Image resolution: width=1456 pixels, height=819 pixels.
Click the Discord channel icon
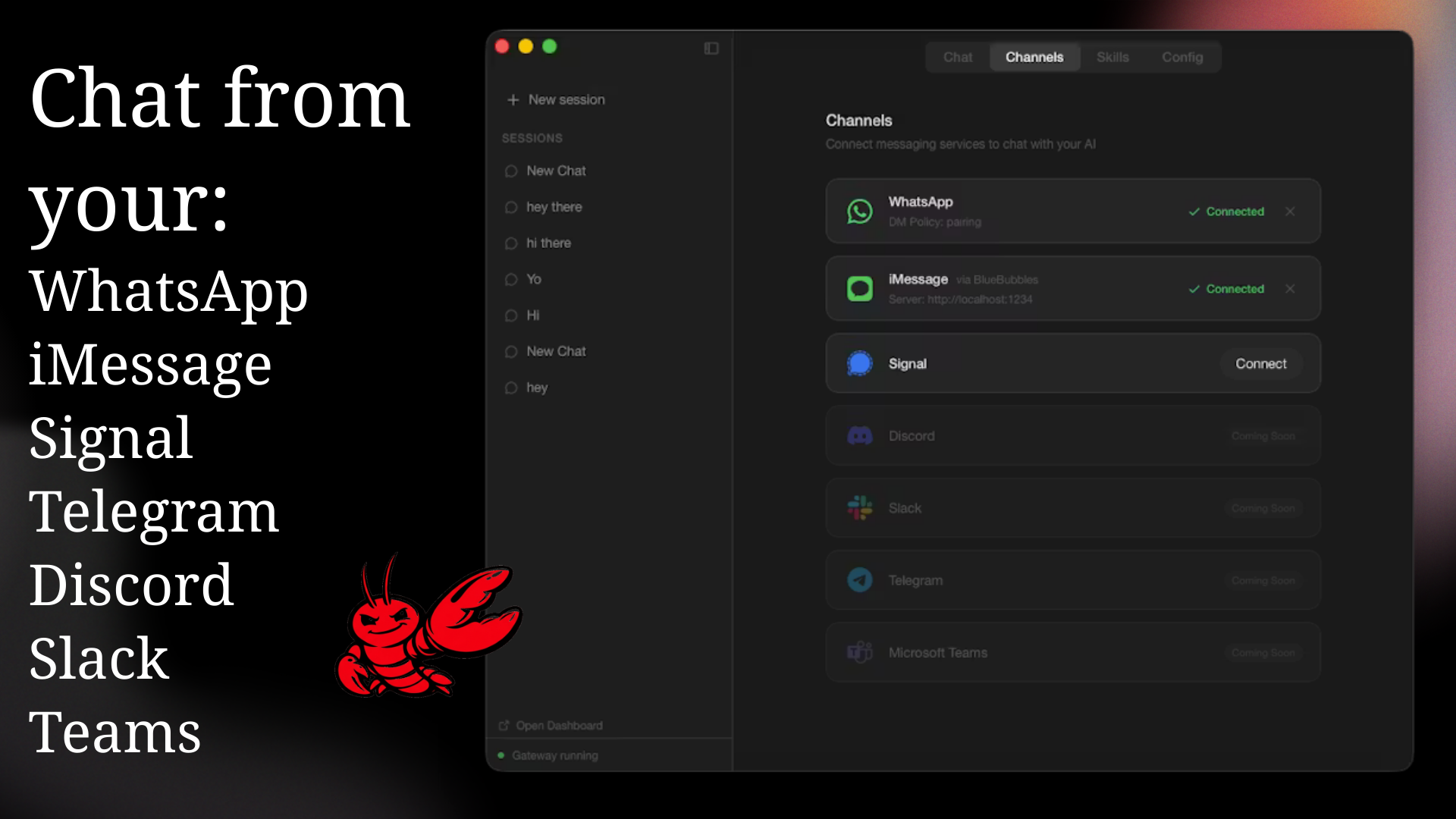pyautogui.click(x=859, y=436)
